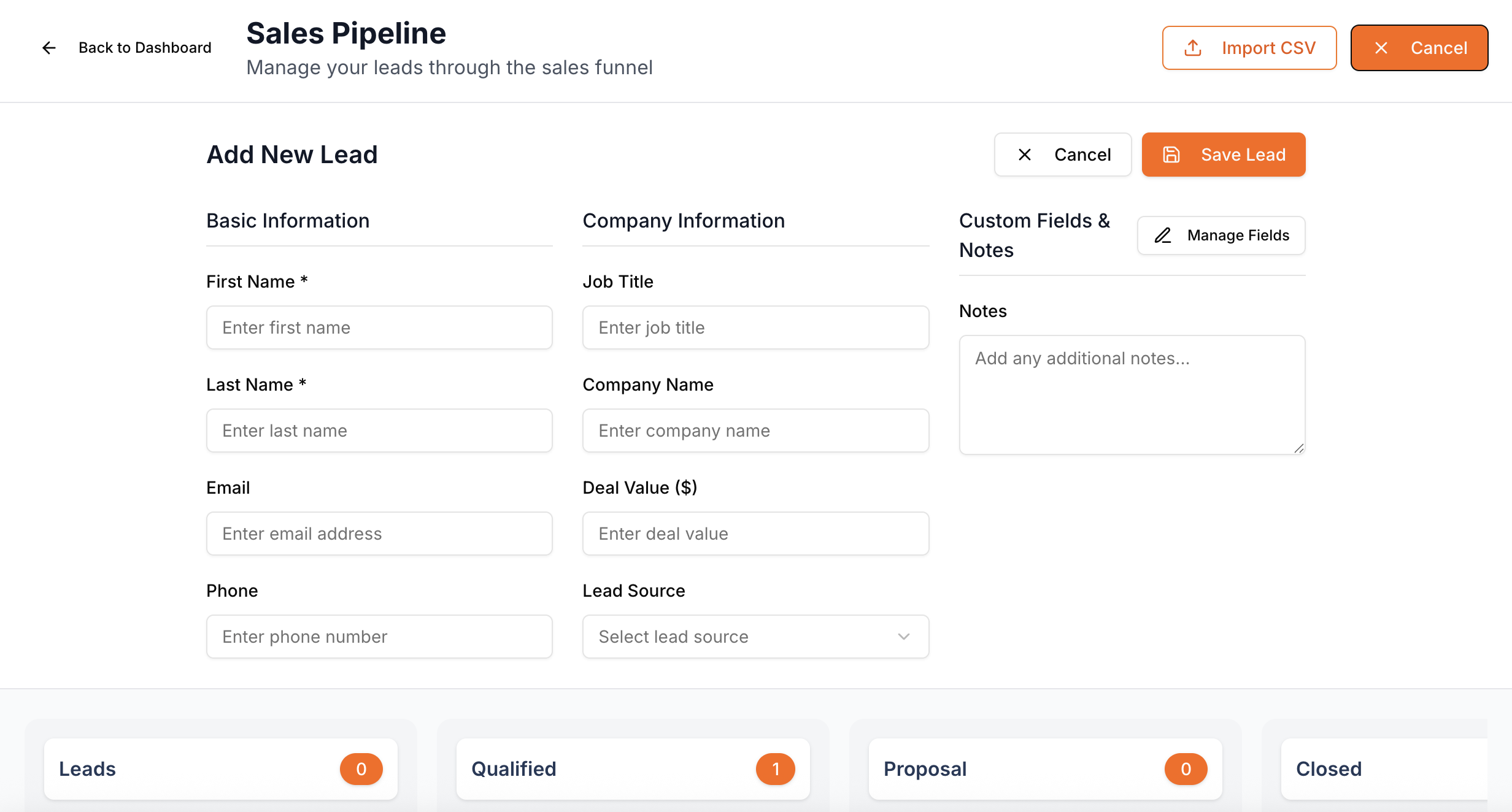Image resolution: width=1512 pixels, height=812 pixels.
Task: Click the pencil icon for Manage Fields
Action: click(x=1163, y=236)
